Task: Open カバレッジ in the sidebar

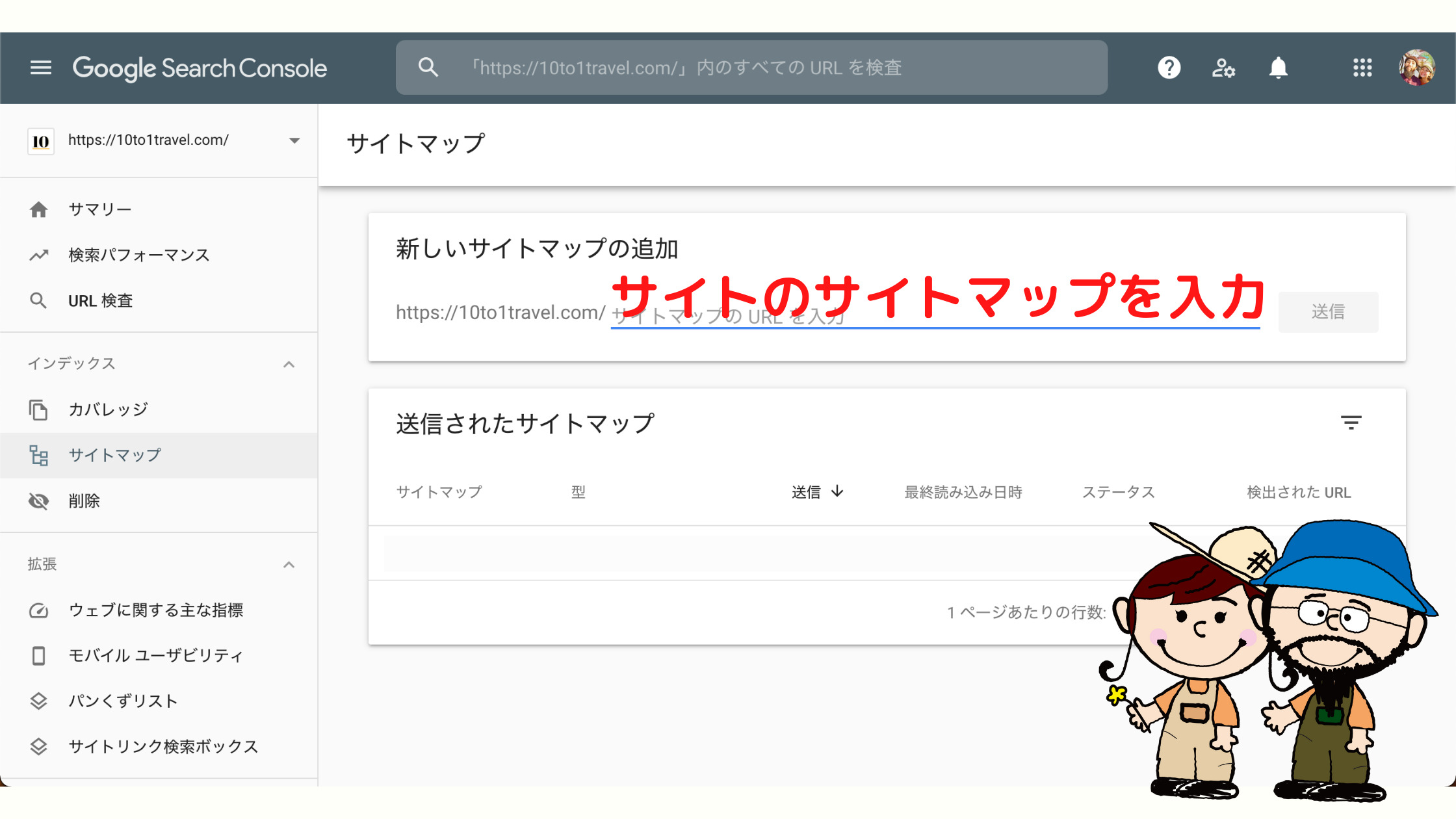Action: 159,409
